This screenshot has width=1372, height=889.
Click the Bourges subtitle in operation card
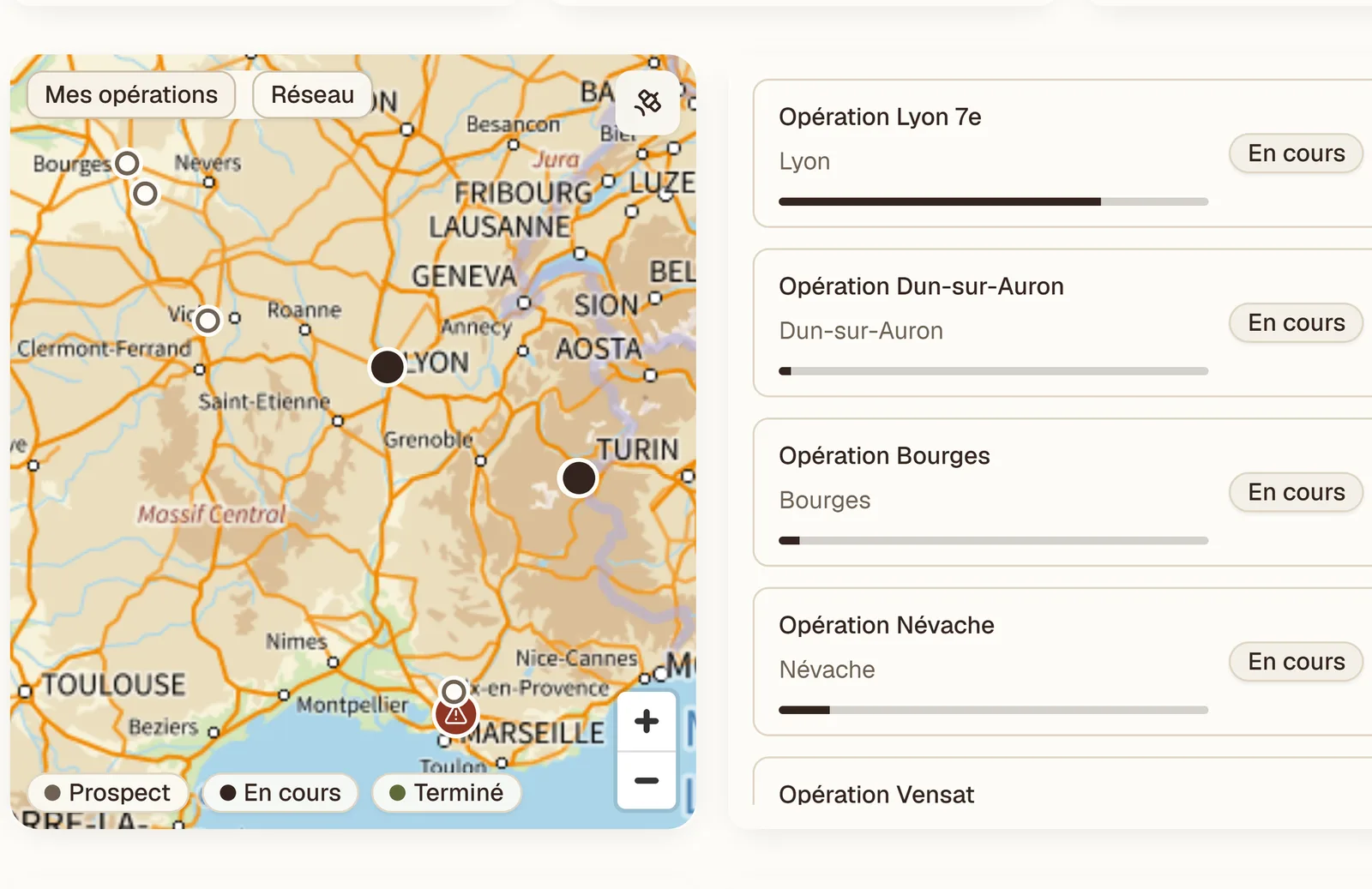(824, 500)
